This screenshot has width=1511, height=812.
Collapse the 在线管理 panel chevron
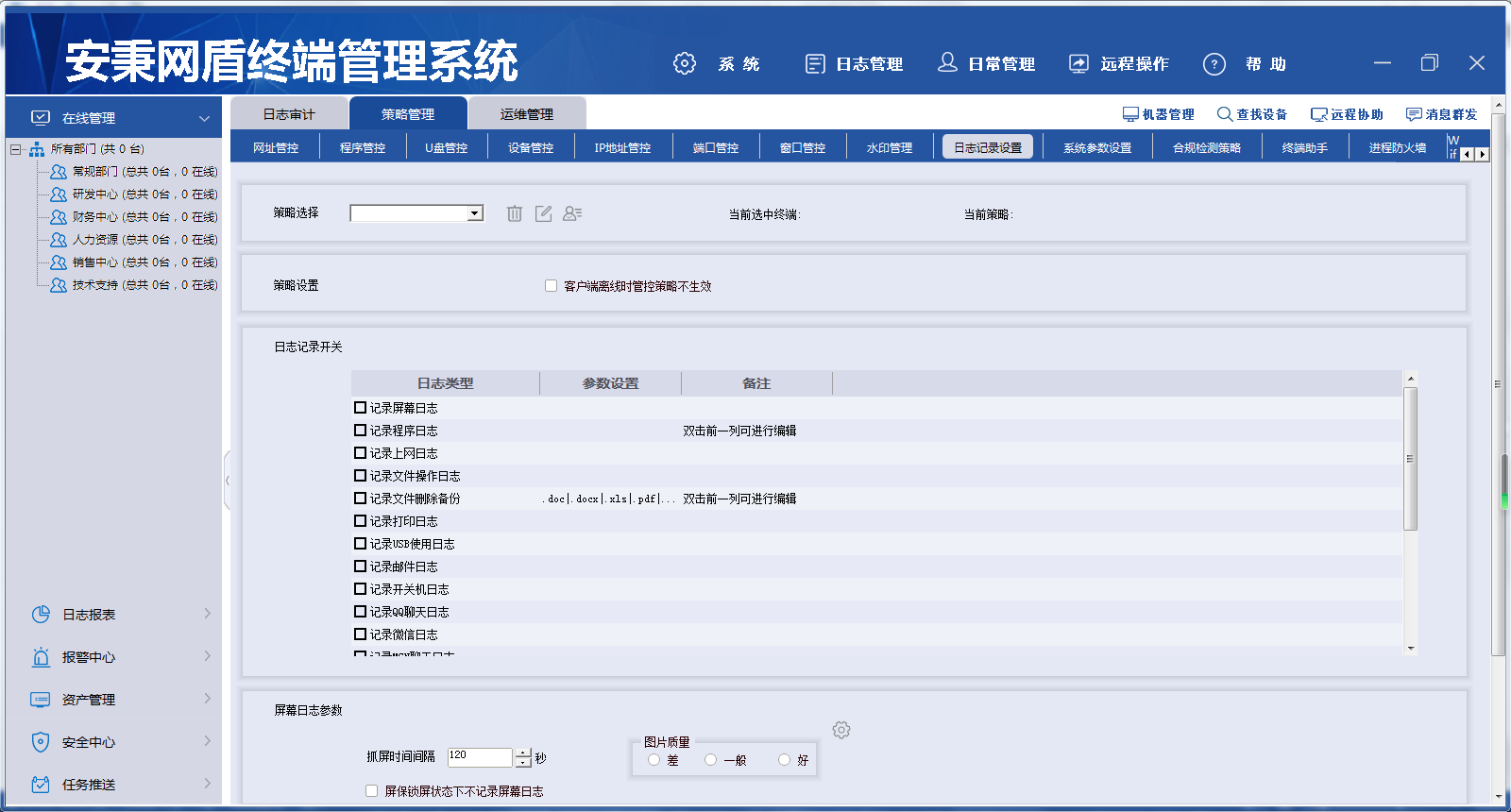click(x=204, y=118)
